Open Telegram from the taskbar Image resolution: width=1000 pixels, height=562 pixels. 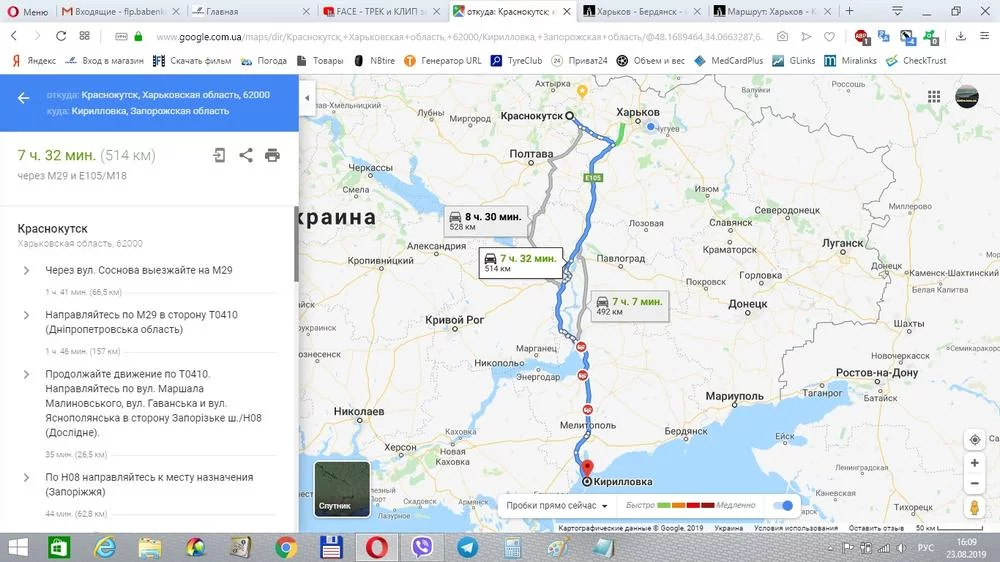point(467,547)
